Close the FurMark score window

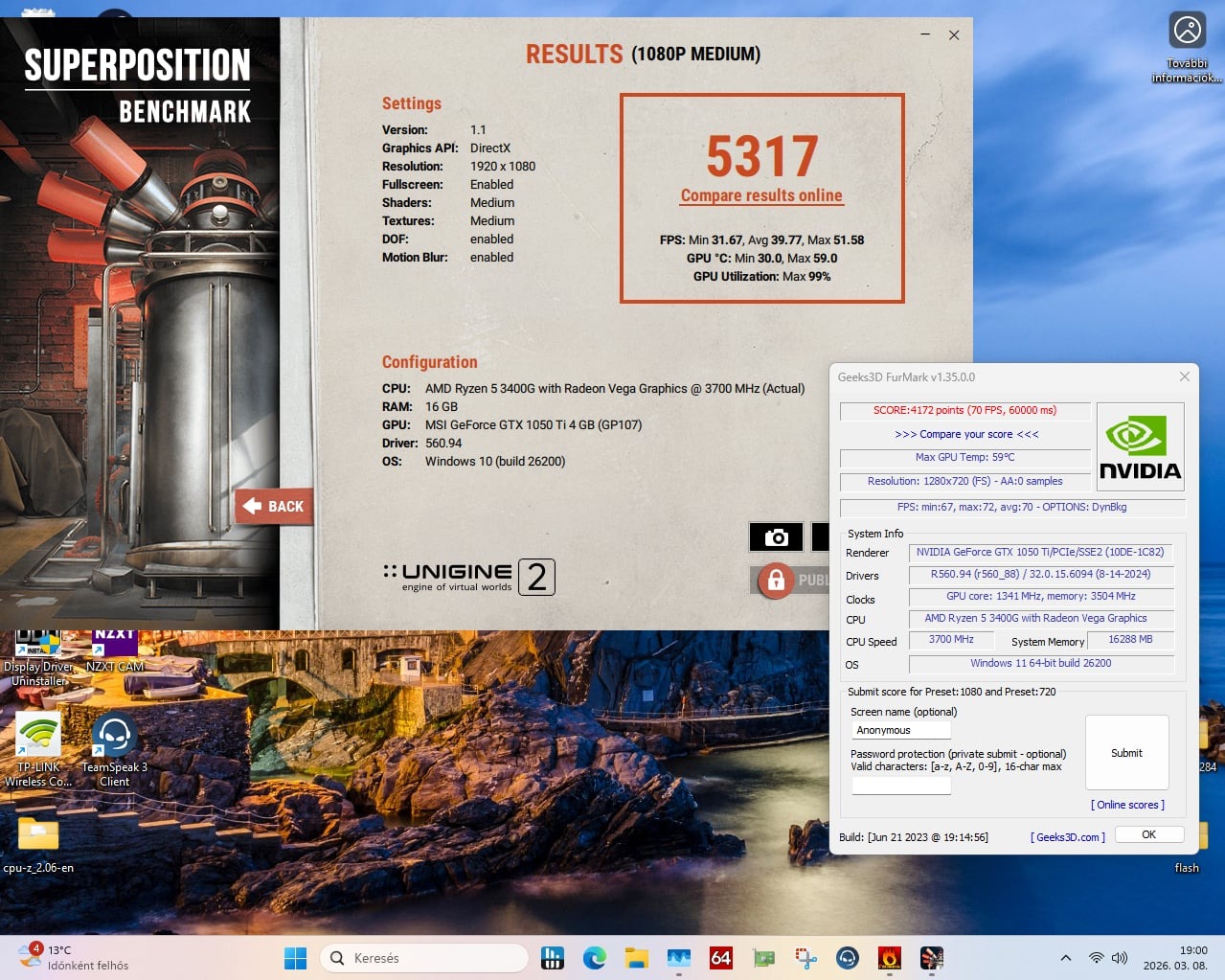[x=1185, y=376]
